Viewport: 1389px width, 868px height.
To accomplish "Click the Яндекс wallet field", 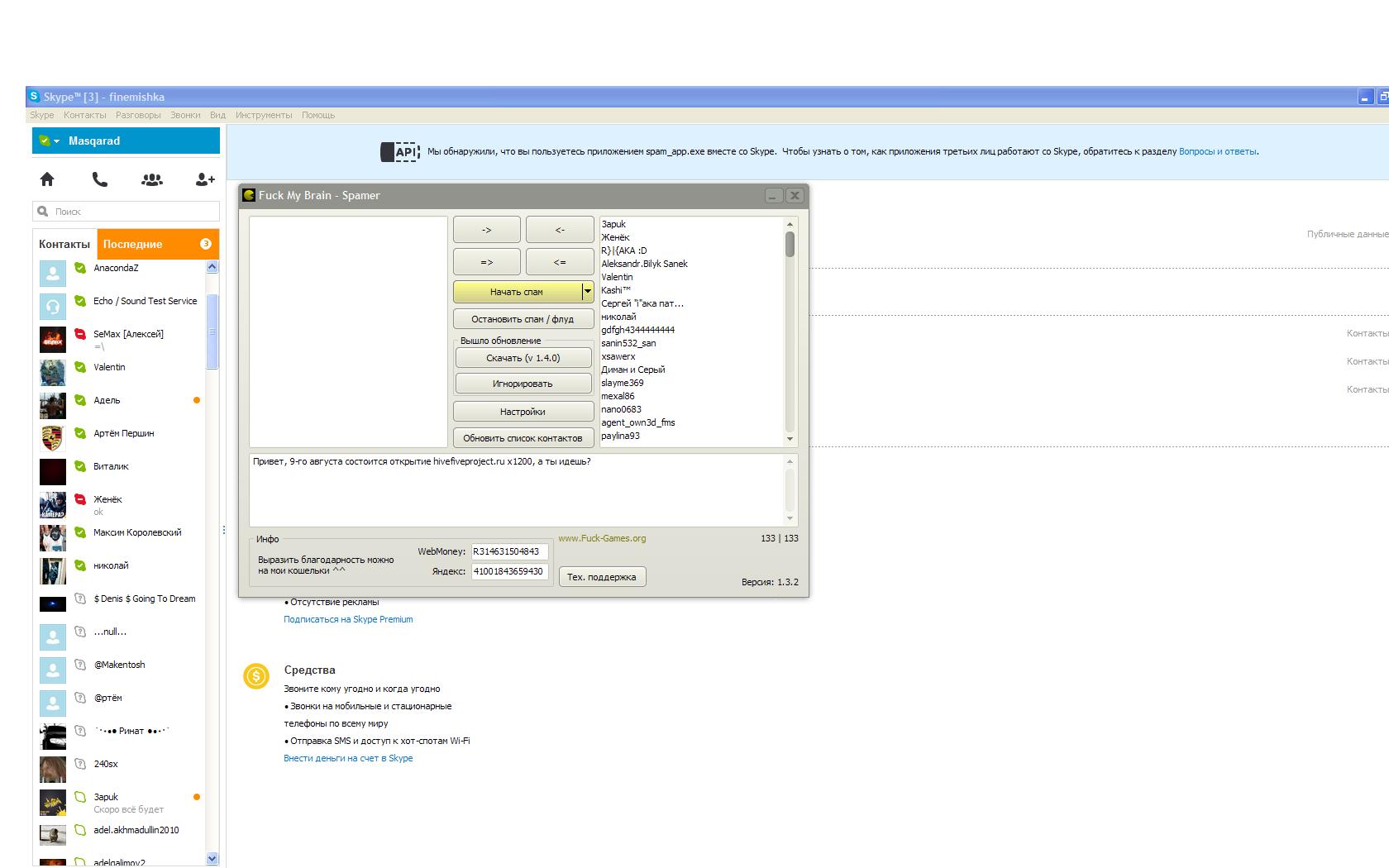I will [509, 571].
